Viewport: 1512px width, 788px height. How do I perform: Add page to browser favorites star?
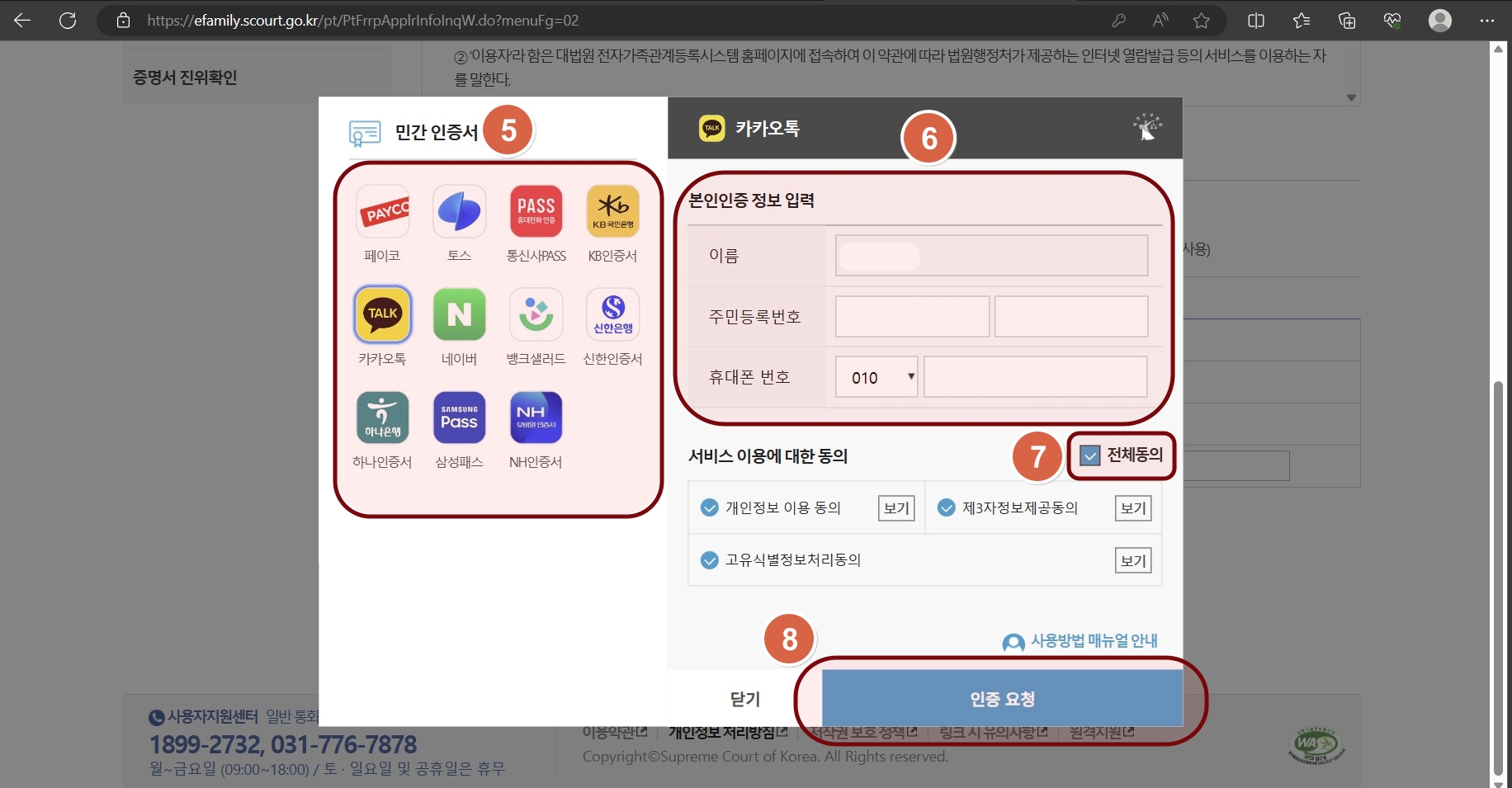1202,21
